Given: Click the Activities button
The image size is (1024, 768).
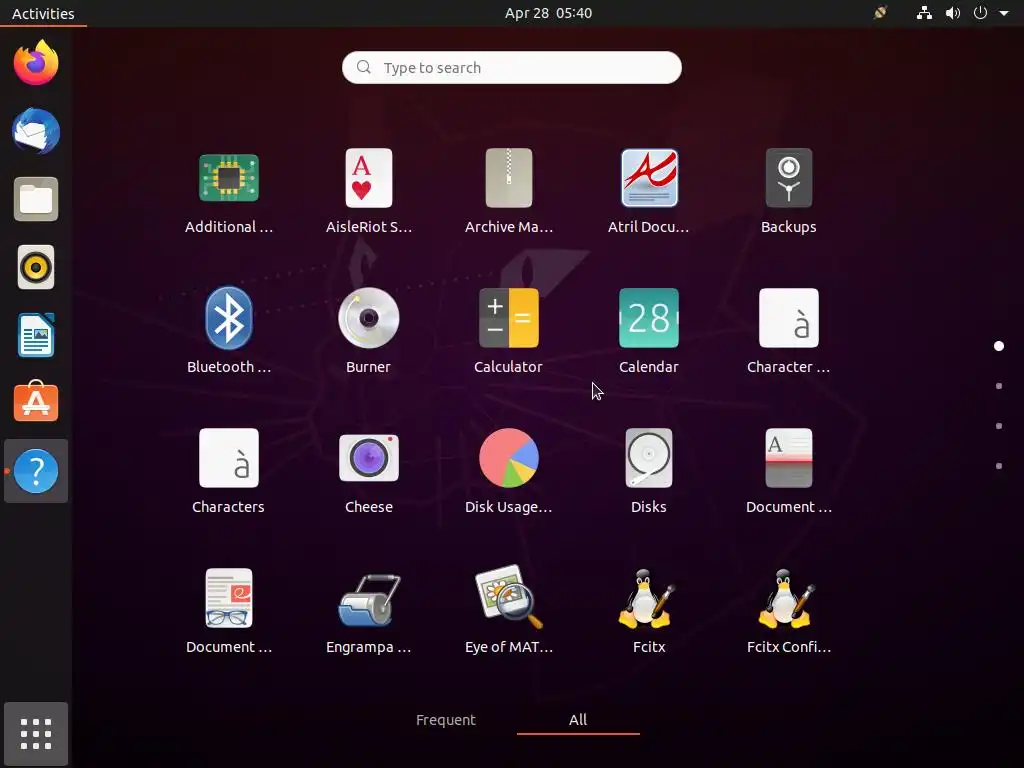Looking at the screenshot, I should click(43, 13).
